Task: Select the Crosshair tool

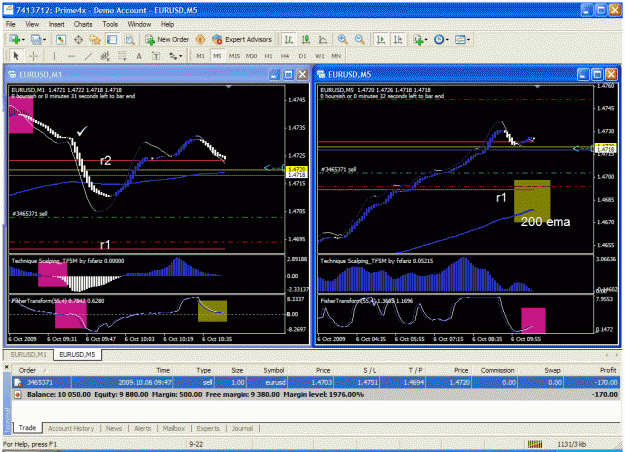Action: click(x=33, y=56)
